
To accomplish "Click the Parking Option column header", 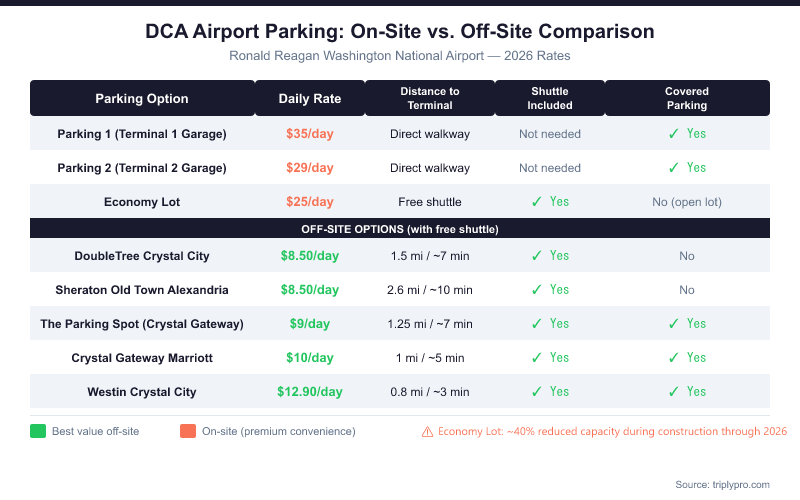I will click(x=142, y=99).
